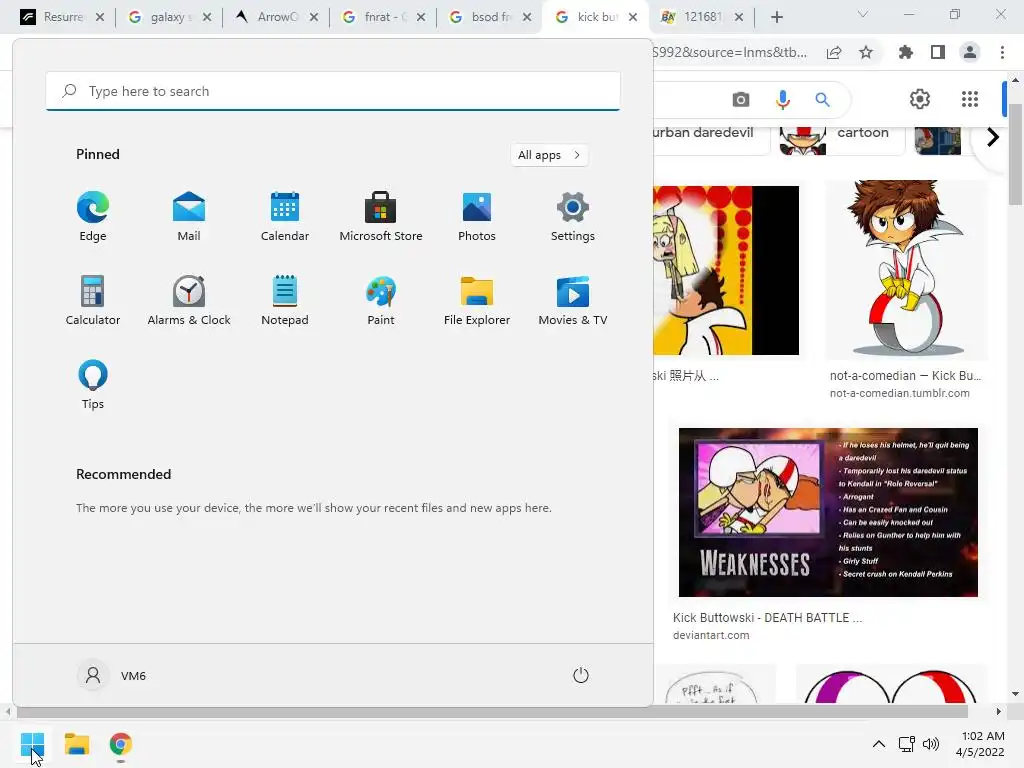Open the deviantart.com source link
This screenshot has height=768, width=1024.
(711, 635)
